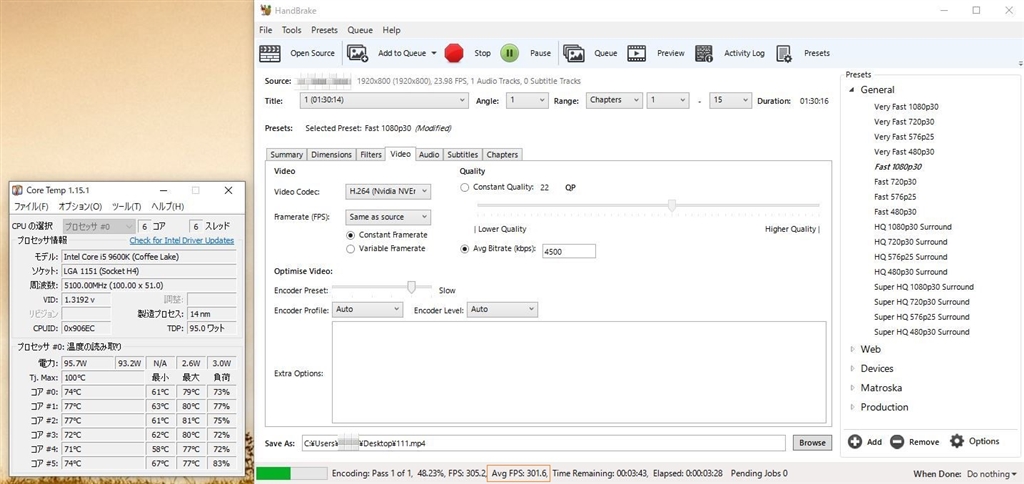Open the Encoder Level dropdown
The image size is (1024, 484).
pyautogui.click(x=502, y=310)
